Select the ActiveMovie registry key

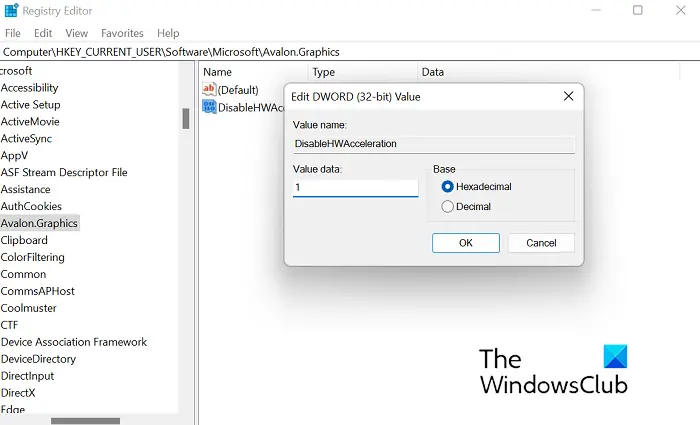30,121
